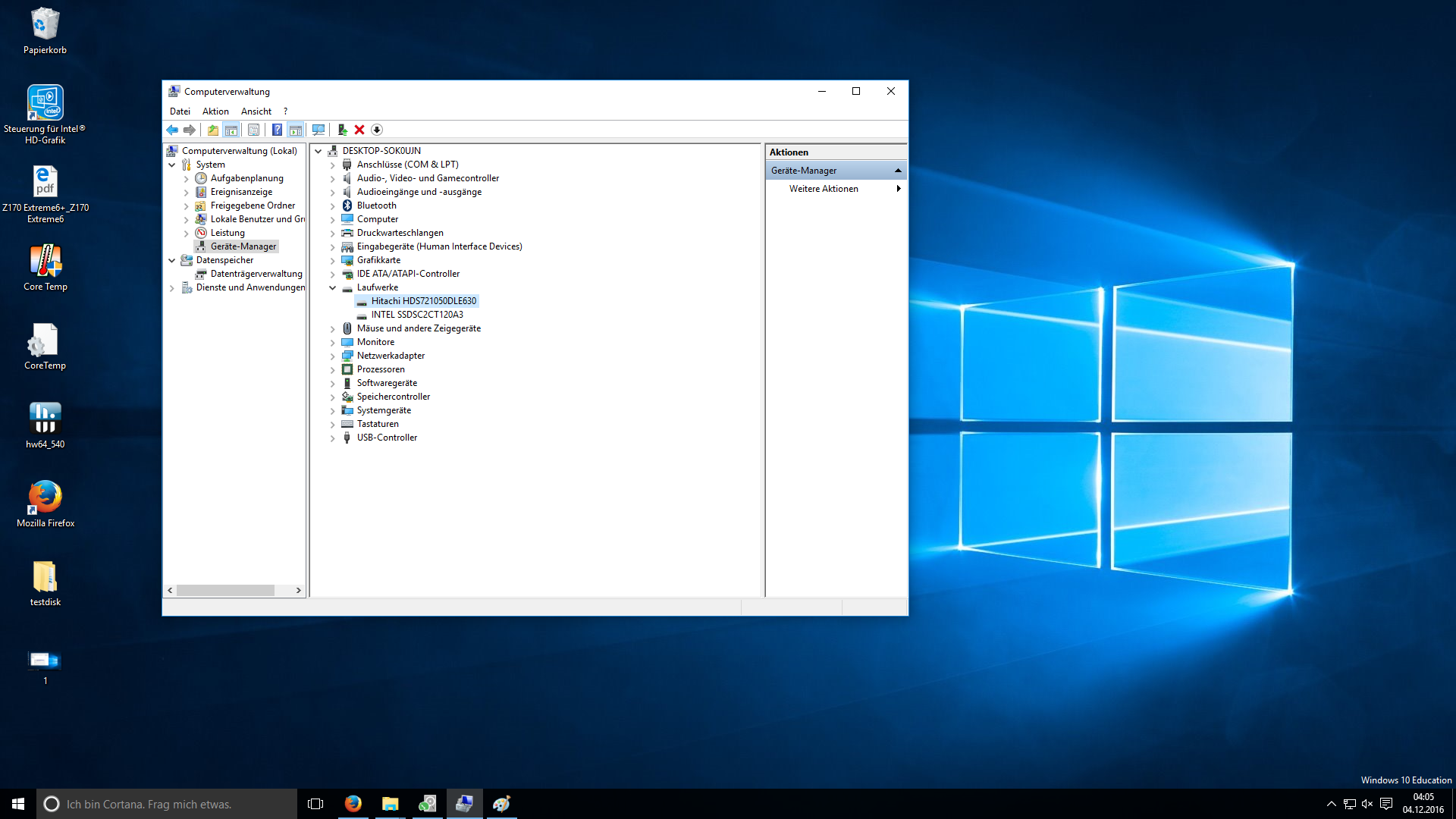Expand the Grafikkarte device category
This screenshot has height=819, width=1456.
click(332, 260)
